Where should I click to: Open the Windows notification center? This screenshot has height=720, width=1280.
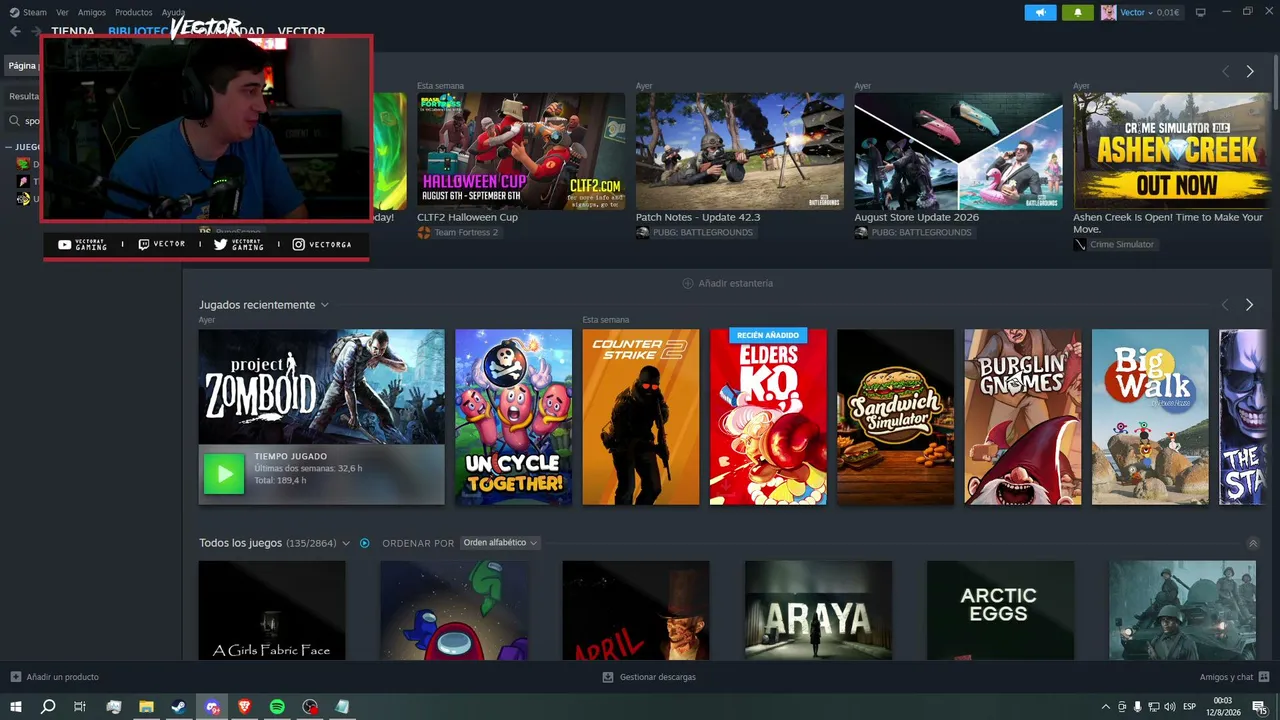coord(1263,707)
